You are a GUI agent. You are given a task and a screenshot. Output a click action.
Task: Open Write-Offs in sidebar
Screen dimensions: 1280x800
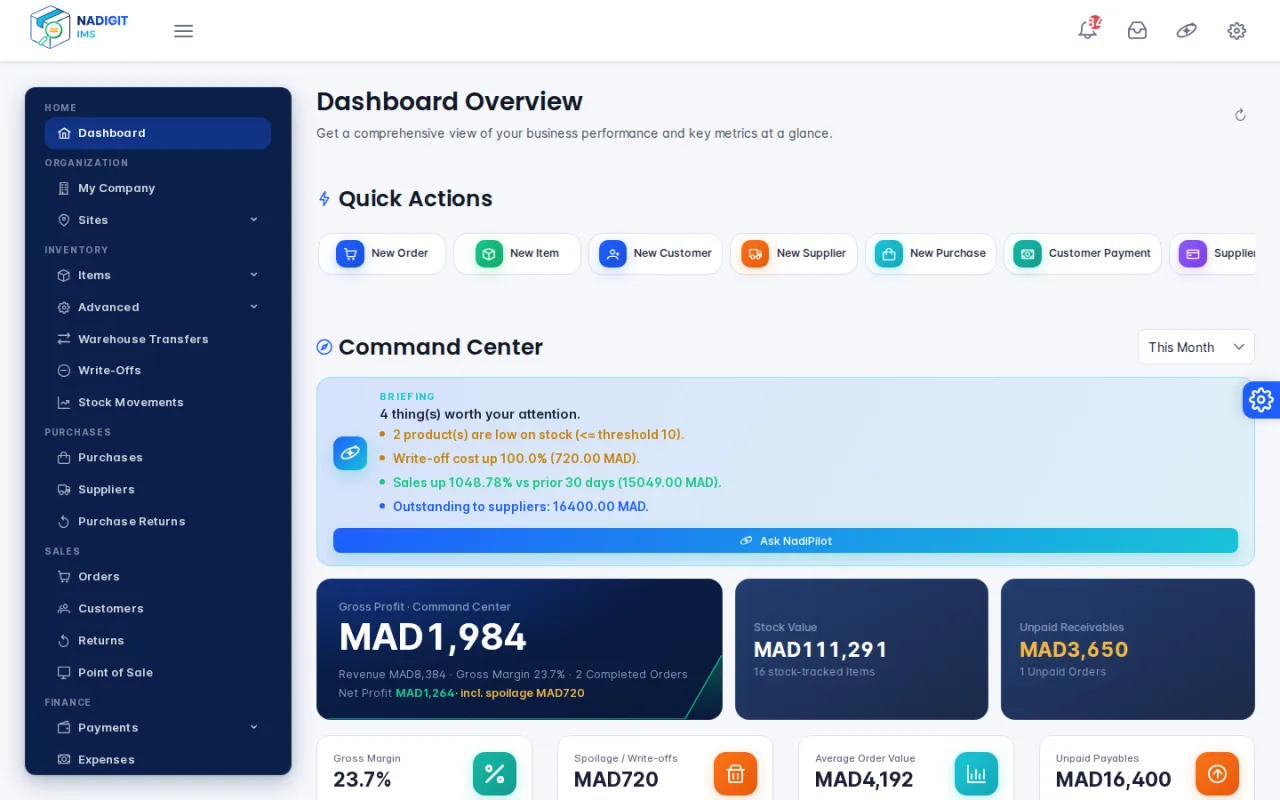158,370
